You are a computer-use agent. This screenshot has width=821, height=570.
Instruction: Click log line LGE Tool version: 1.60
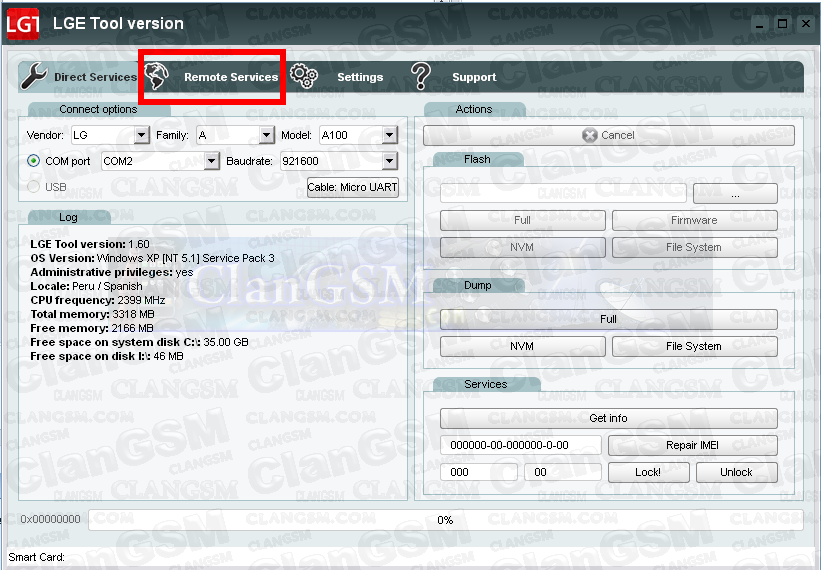point(90,244)
